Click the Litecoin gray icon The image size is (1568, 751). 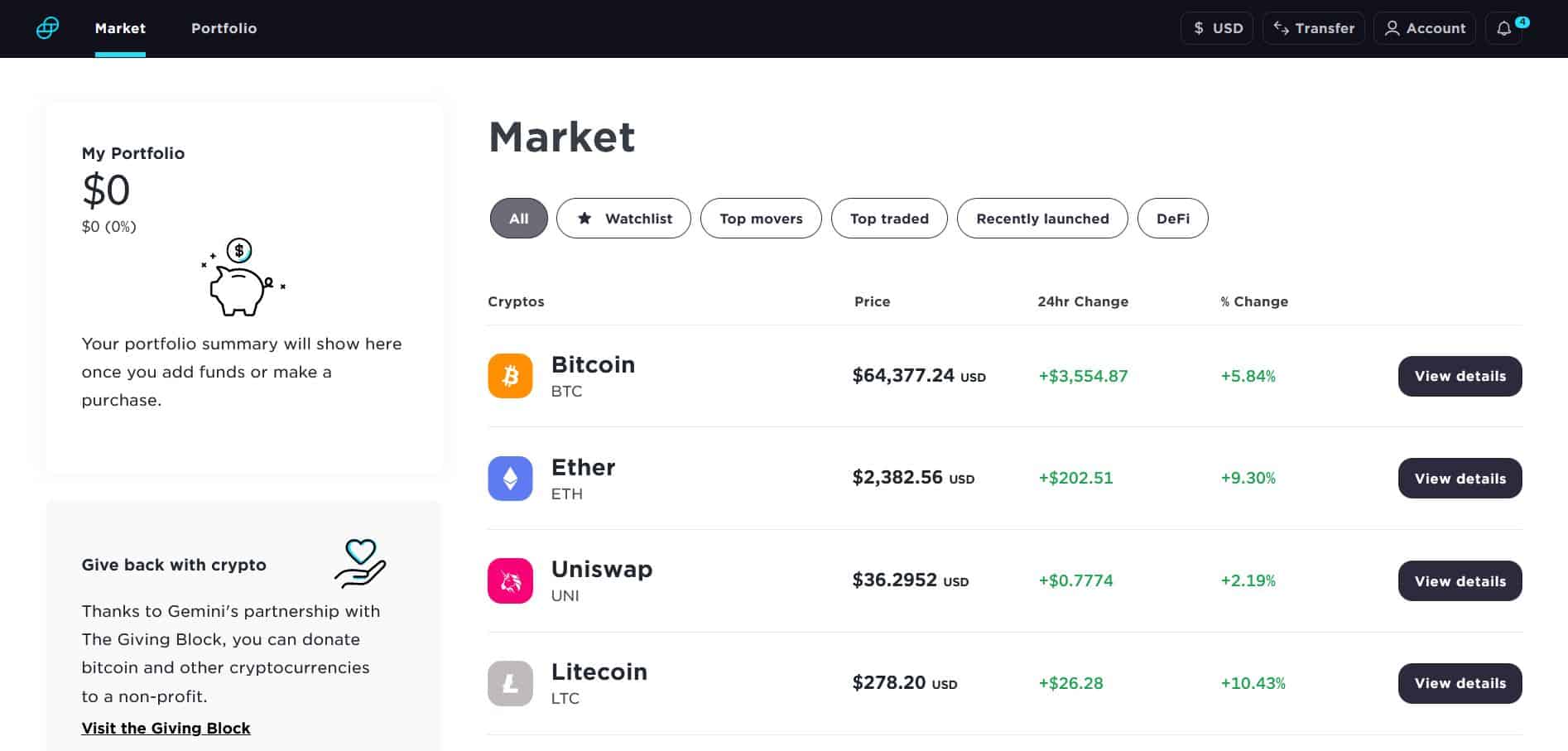[x=510, y=683]
